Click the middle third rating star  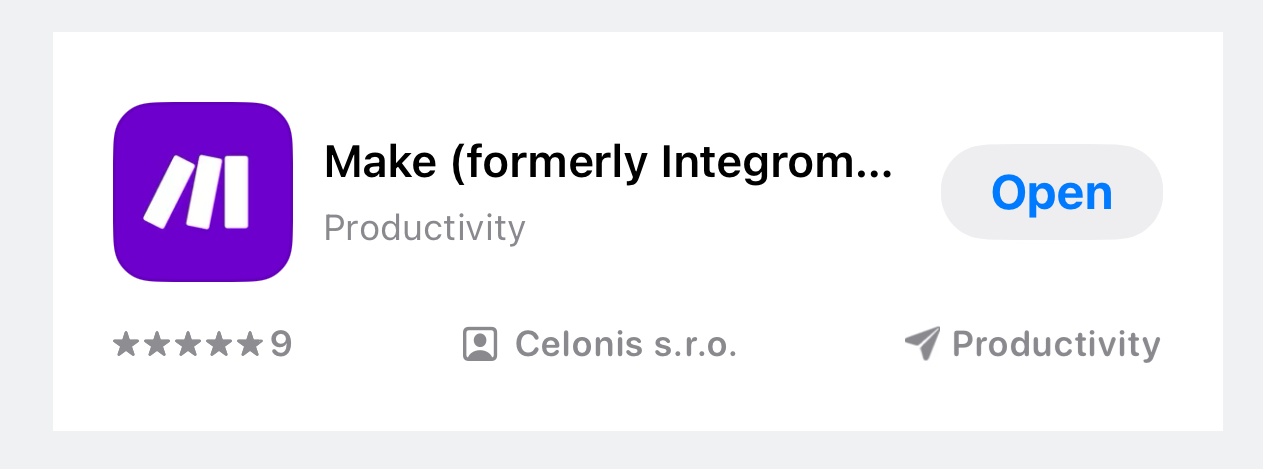click(x=187, y=345)
